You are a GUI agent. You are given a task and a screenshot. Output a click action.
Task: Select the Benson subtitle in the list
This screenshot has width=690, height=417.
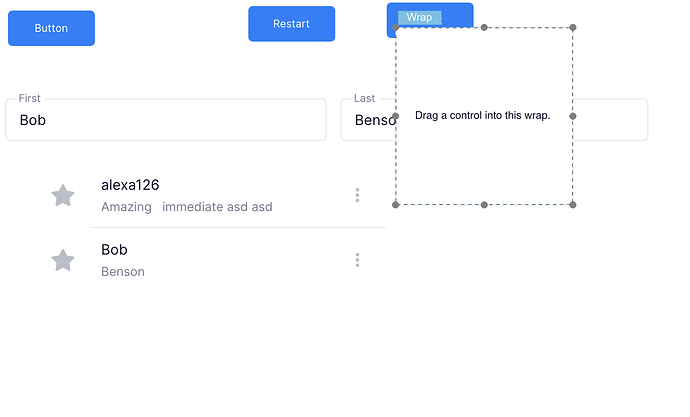[x=123, y=271]
